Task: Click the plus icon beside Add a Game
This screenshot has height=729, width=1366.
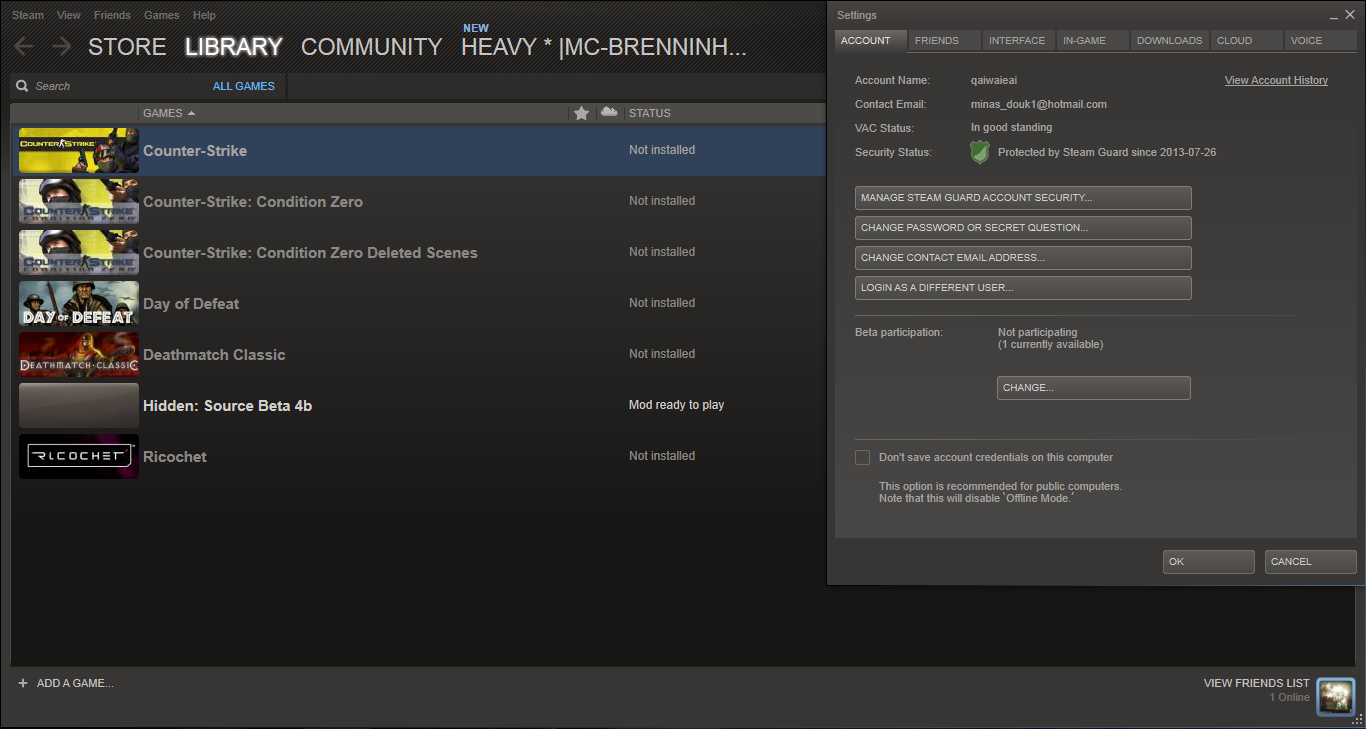Action: pos(23,683)
